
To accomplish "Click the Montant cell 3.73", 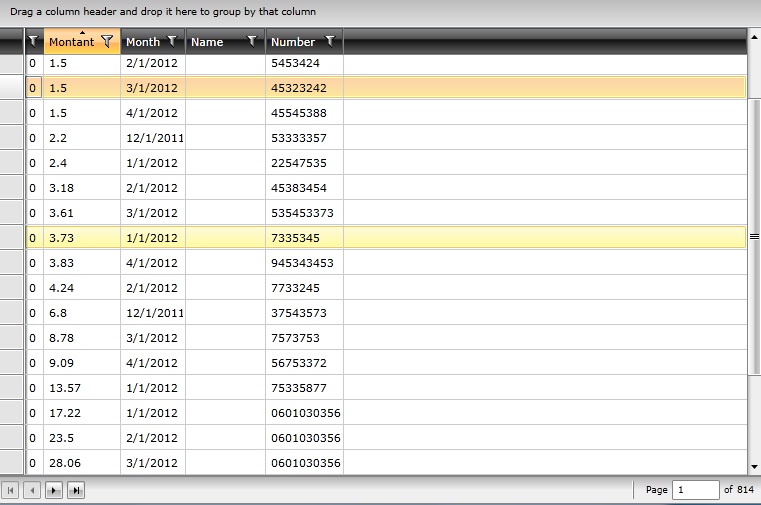I will (82, 238).
